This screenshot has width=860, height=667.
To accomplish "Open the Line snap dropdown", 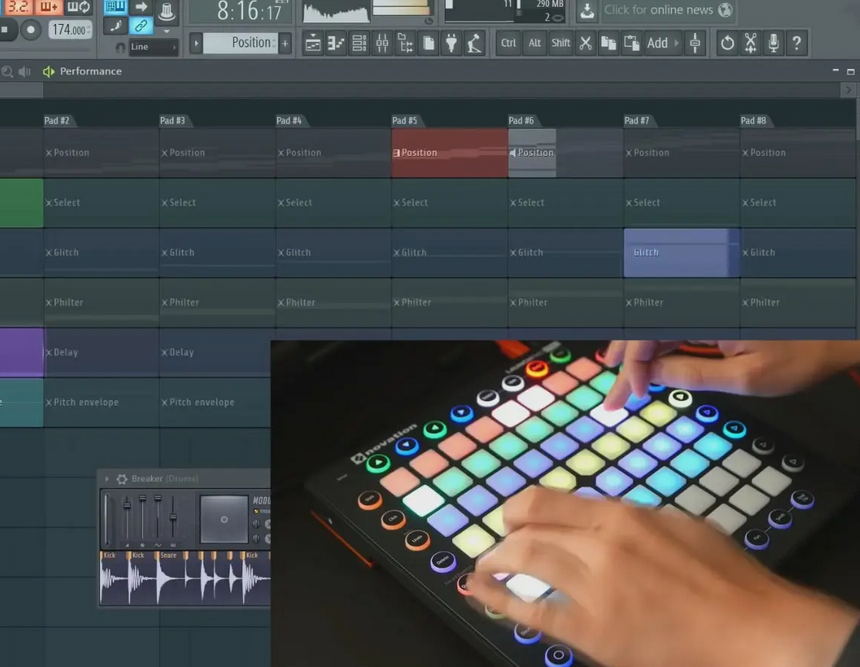I will (x=154, y=47).
